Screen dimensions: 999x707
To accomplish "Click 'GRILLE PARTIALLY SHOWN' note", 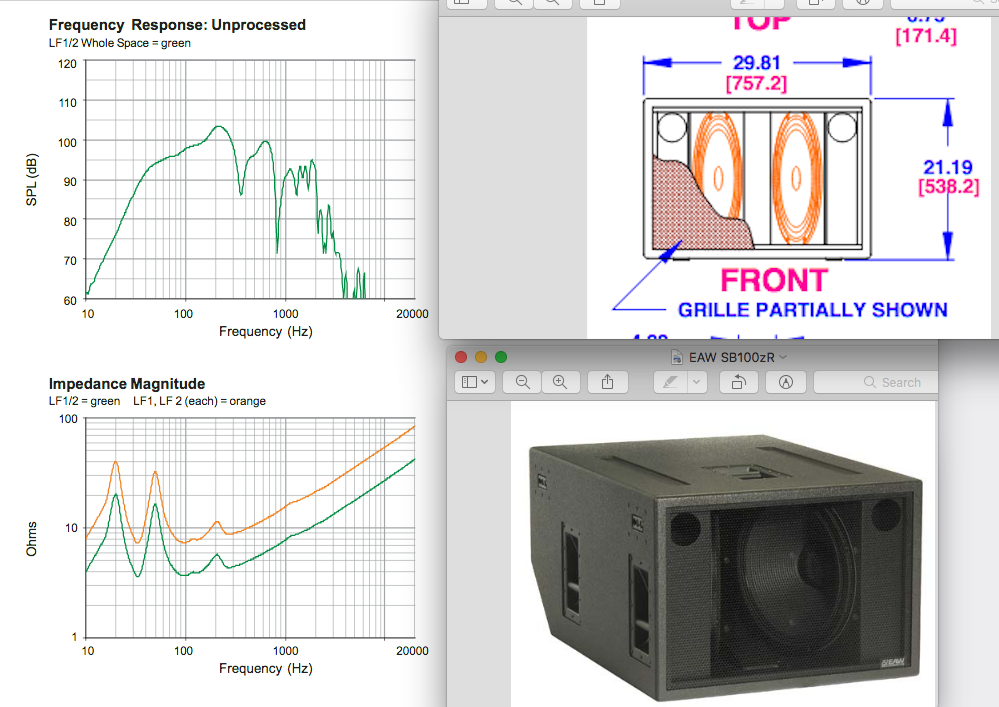I will point(812,310).
